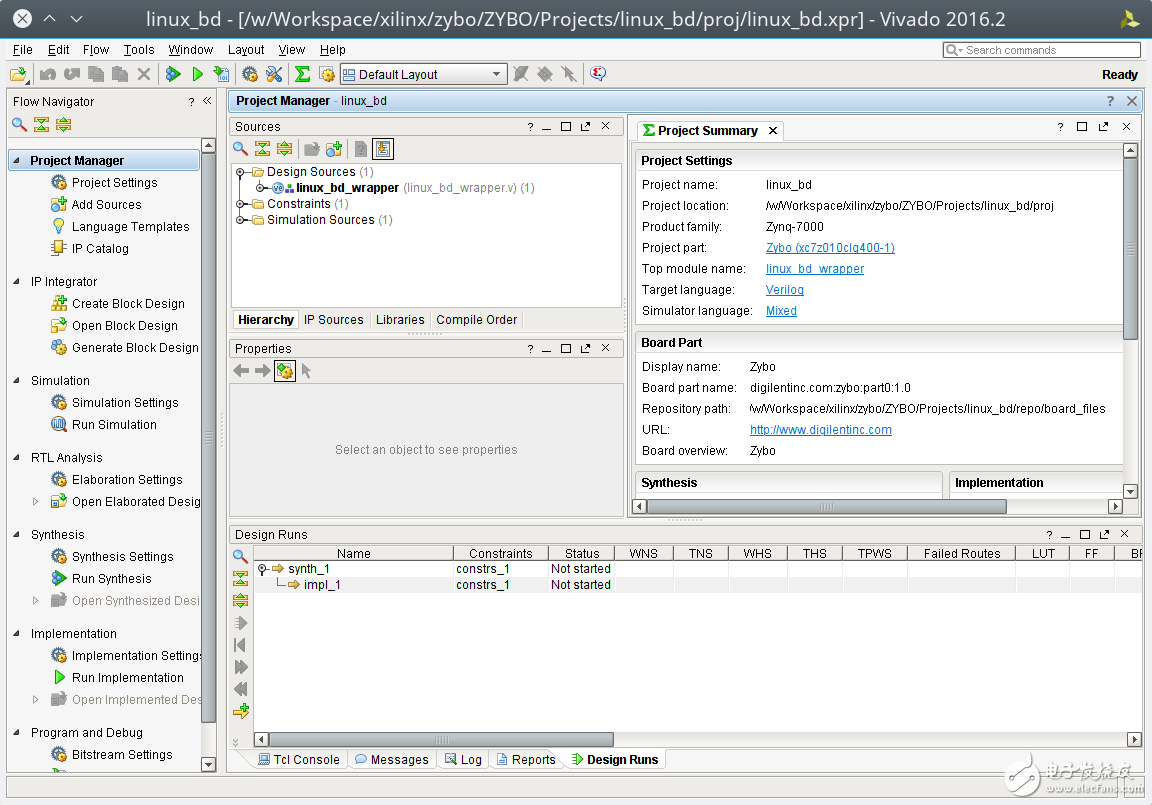Click Run Synthesis icon in main toolbar
The image size is (1152, 805).
click(x=173, y=74)
